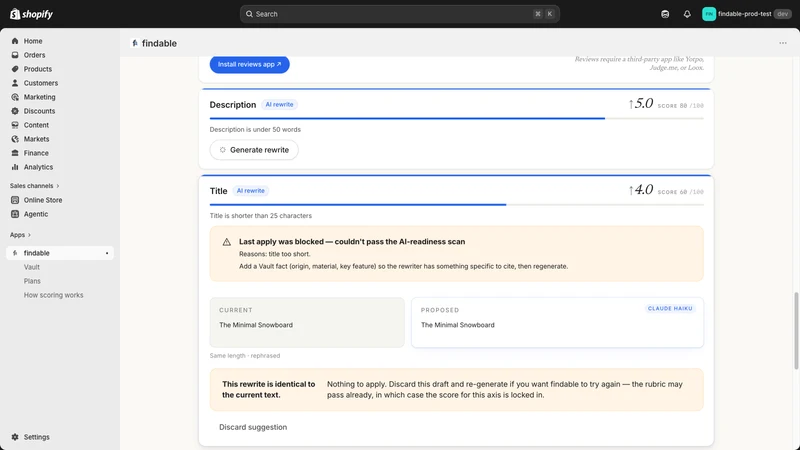This screenshot has width=800, height=450.
Task: Click the findable logo in page header
Action: click(135, 43)
